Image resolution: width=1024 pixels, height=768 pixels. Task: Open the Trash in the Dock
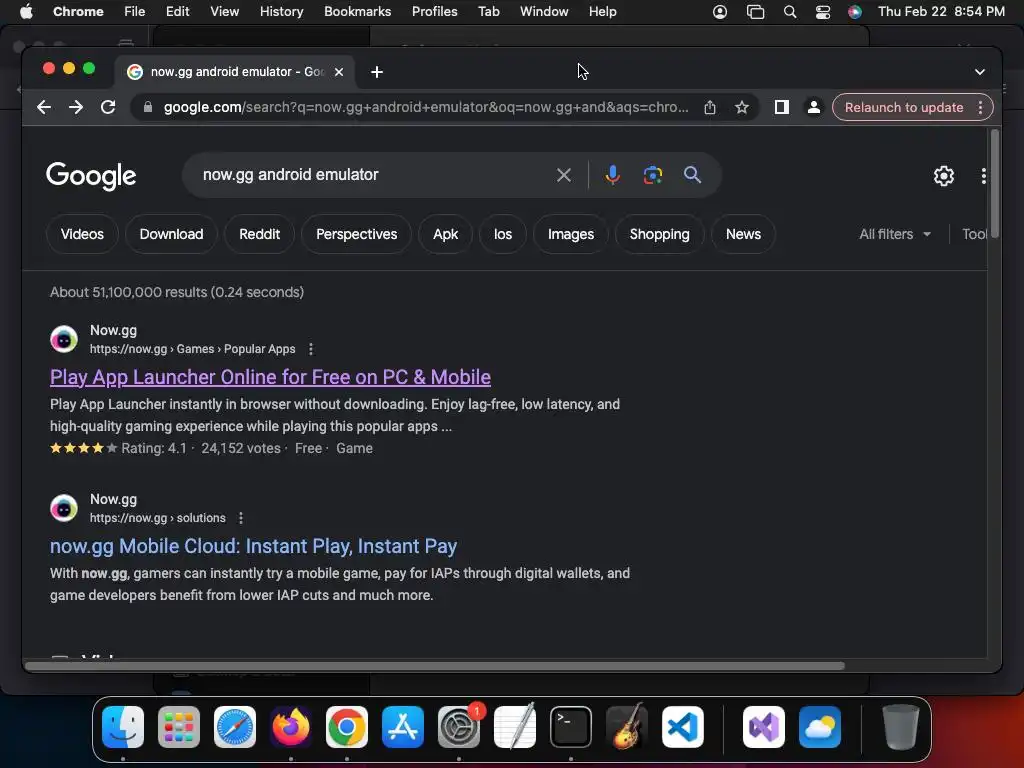901,727
